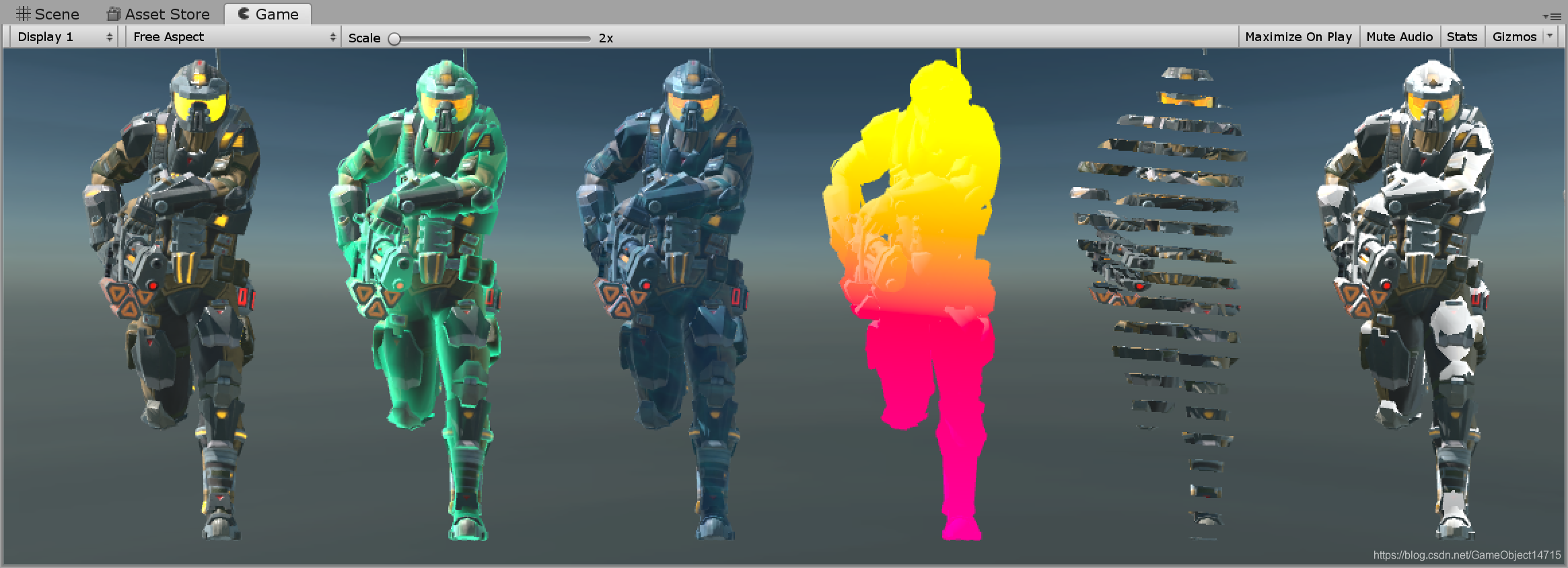
Task: Open the Asset Store tab
Action: click(x=158, y=13)
